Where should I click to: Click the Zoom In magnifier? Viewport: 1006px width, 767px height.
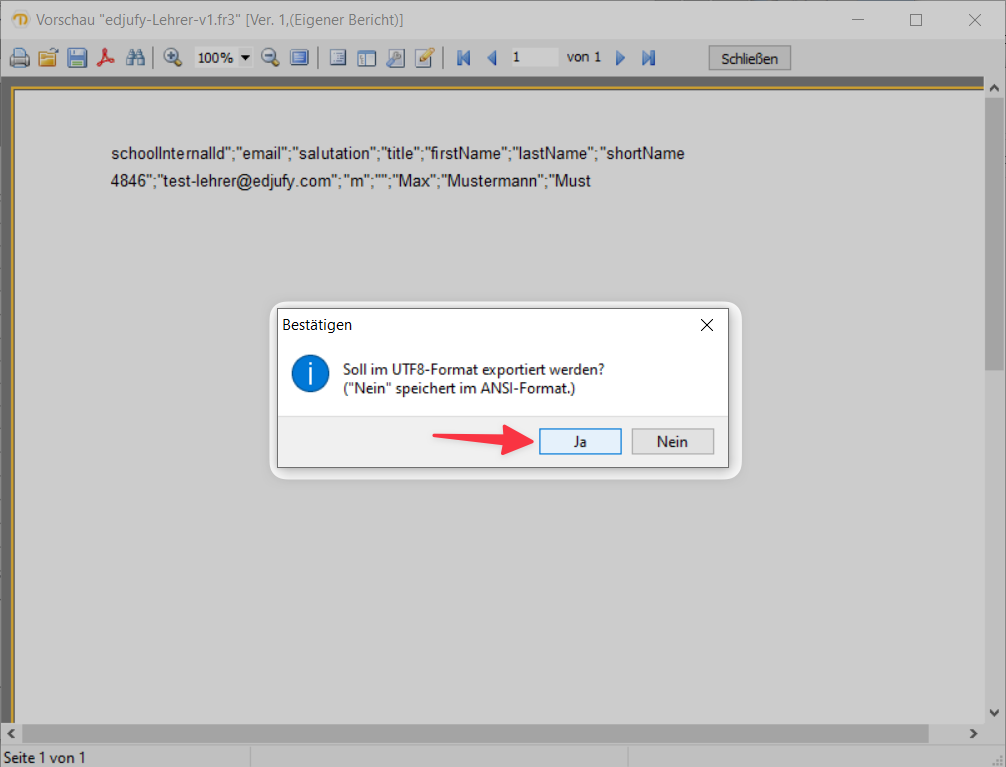(171, 57)
